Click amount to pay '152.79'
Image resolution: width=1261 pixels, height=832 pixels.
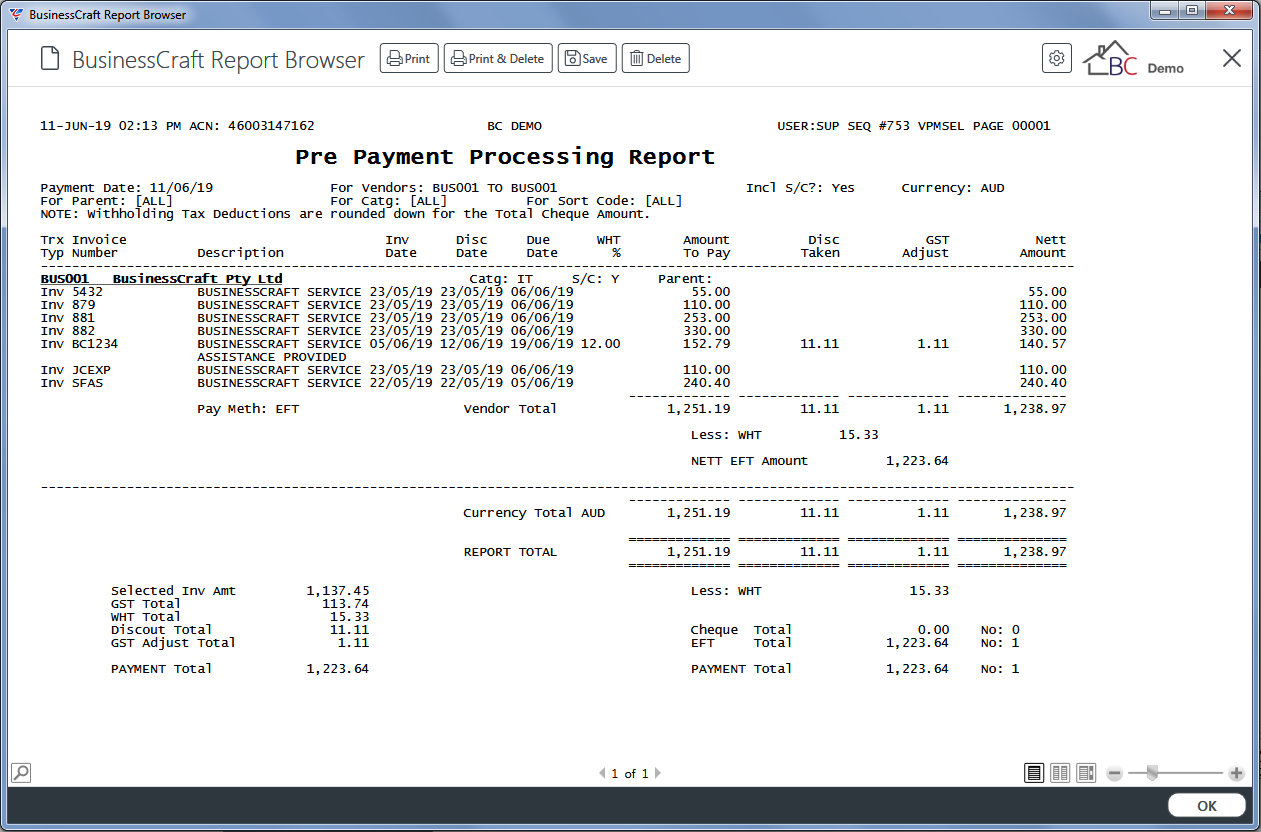(706, 344)
